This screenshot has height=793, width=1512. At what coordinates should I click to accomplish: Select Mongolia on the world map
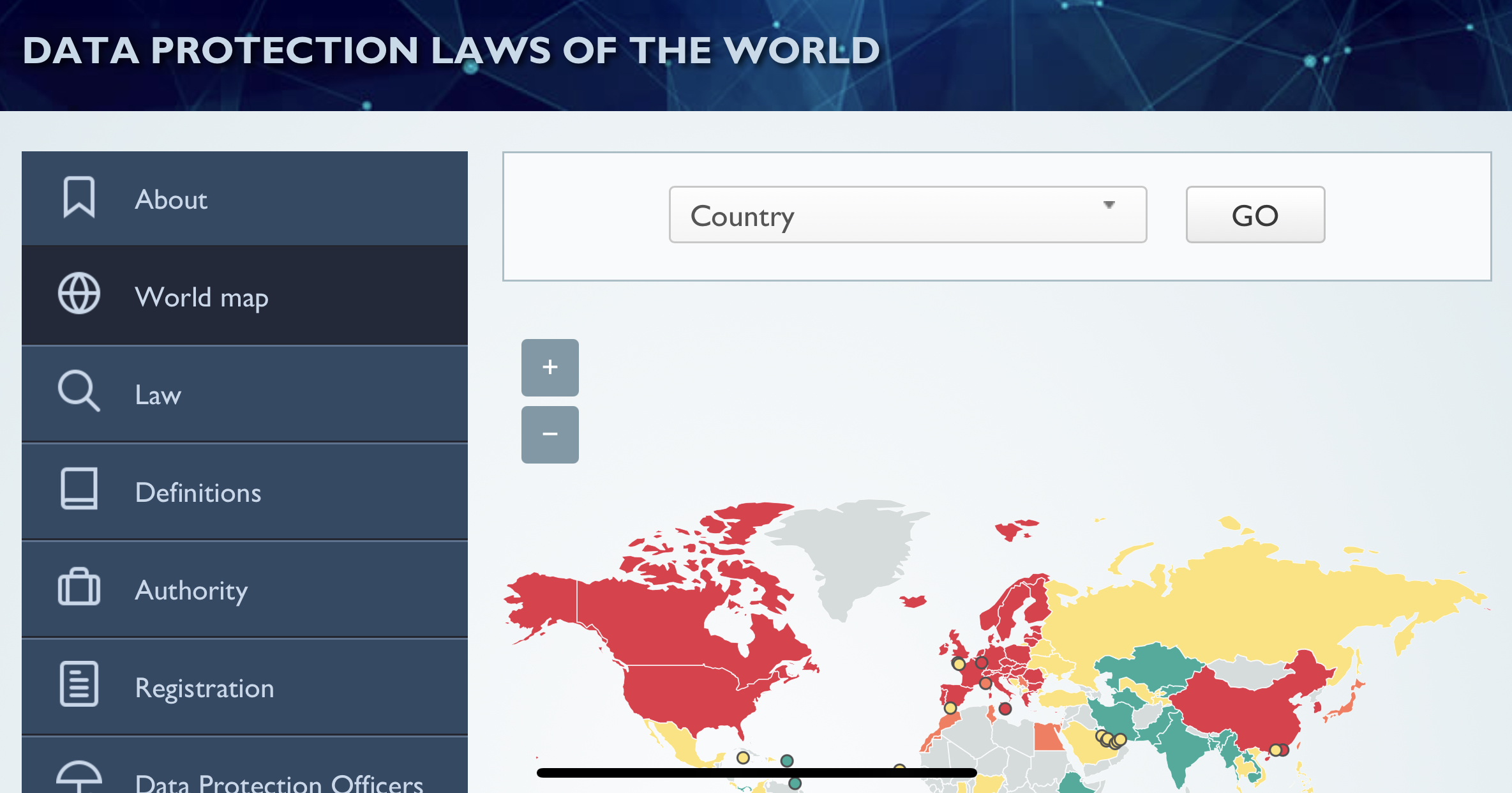(1248, 672)
